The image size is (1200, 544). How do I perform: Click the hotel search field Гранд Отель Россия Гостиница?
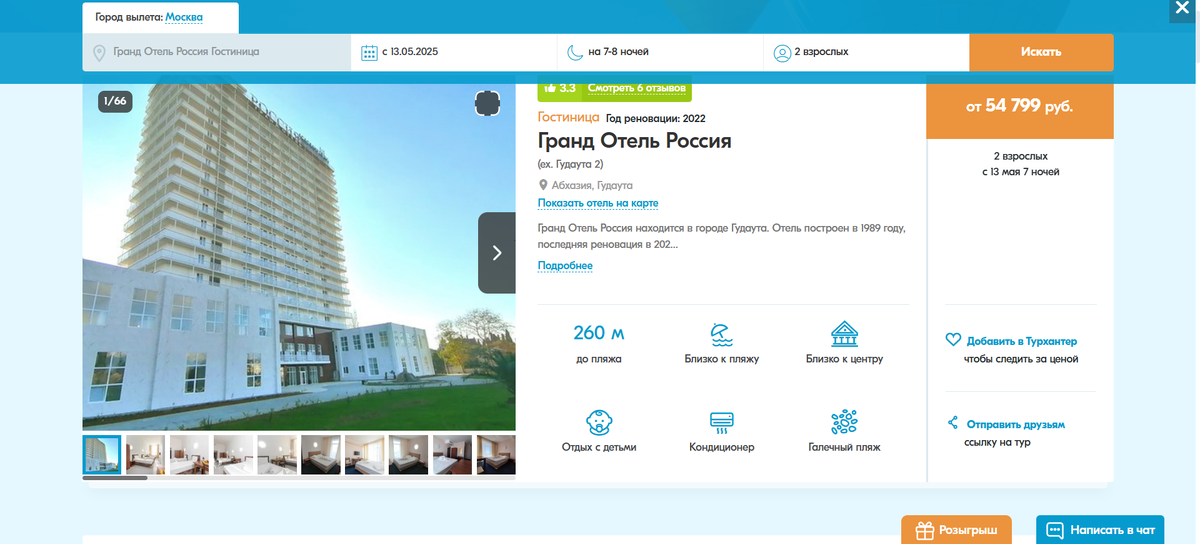(217, 52)
